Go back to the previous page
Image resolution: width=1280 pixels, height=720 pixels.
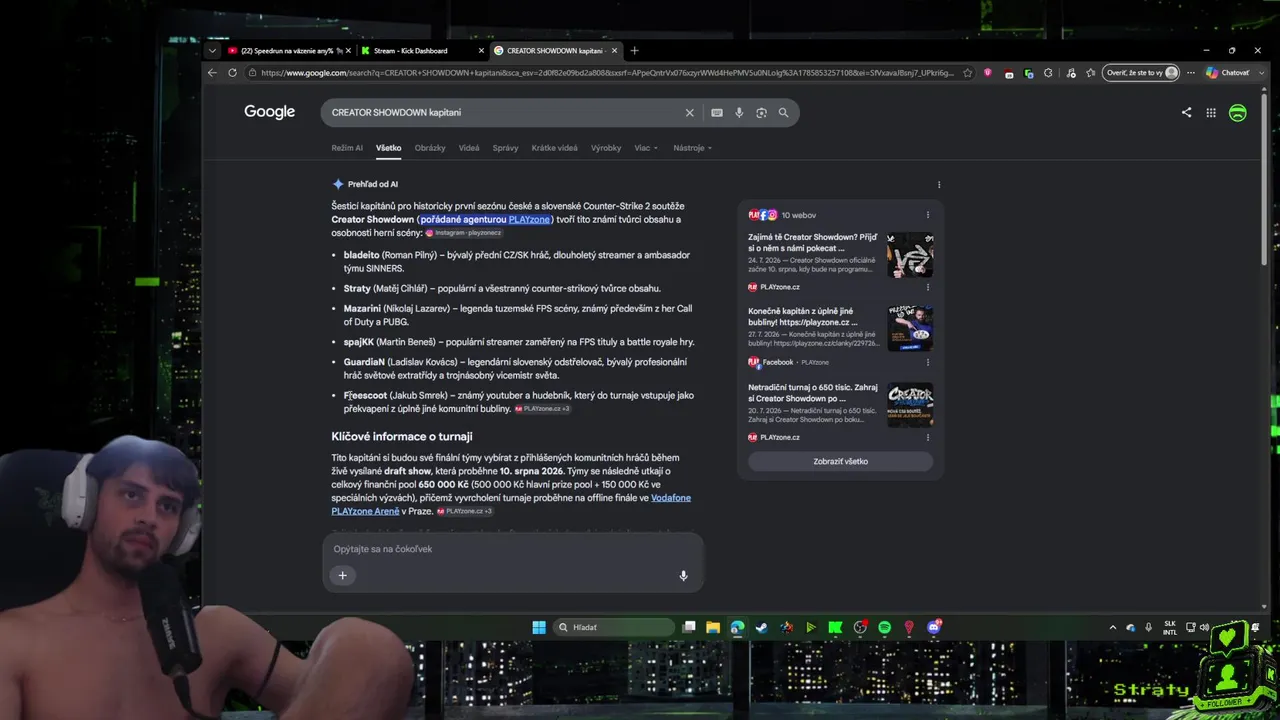pos(212,73)
